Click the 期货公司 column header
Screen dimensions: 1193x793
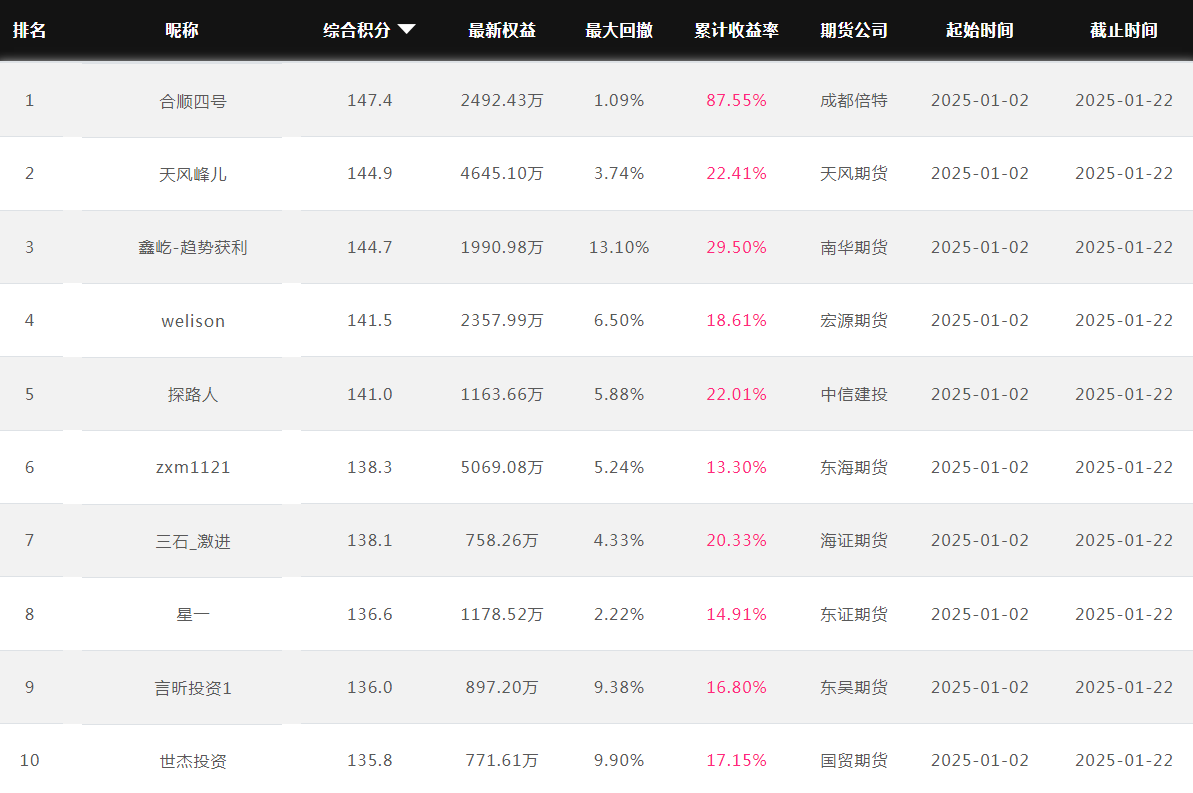point(854,30)
